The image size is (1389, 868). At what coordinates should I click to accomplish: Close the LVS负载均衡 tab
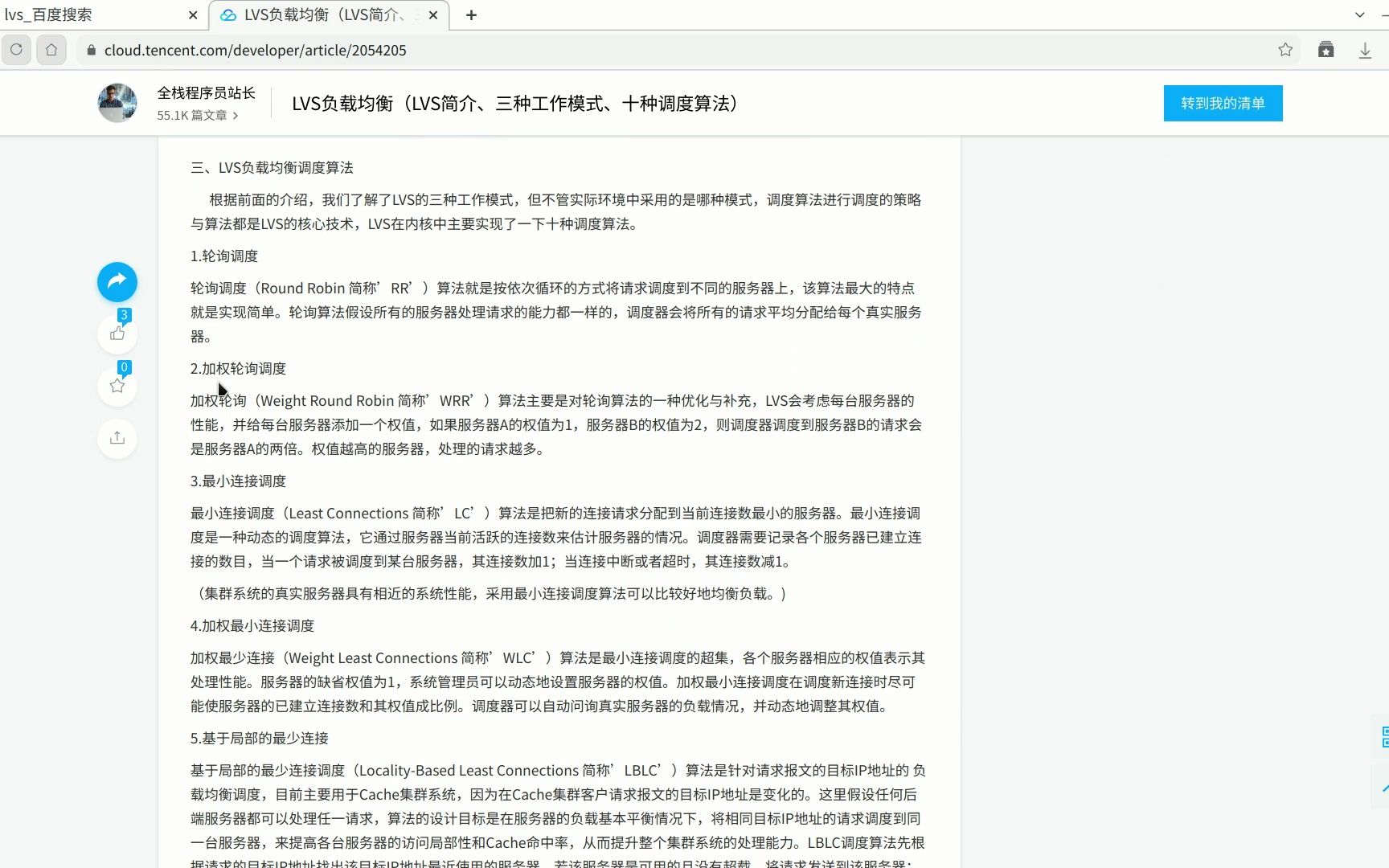434,15
